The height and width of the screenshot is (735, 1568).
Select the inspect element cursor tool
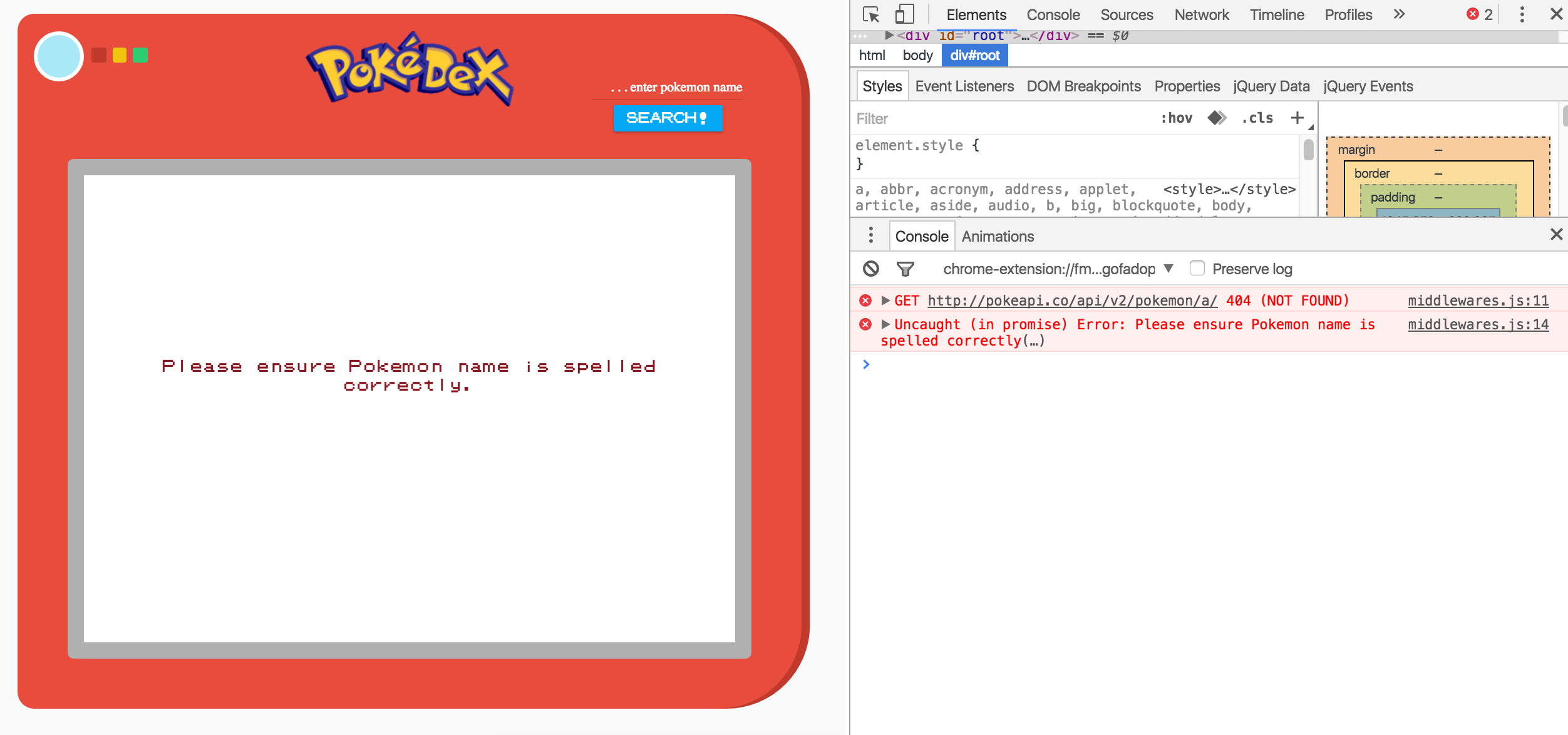870,14
